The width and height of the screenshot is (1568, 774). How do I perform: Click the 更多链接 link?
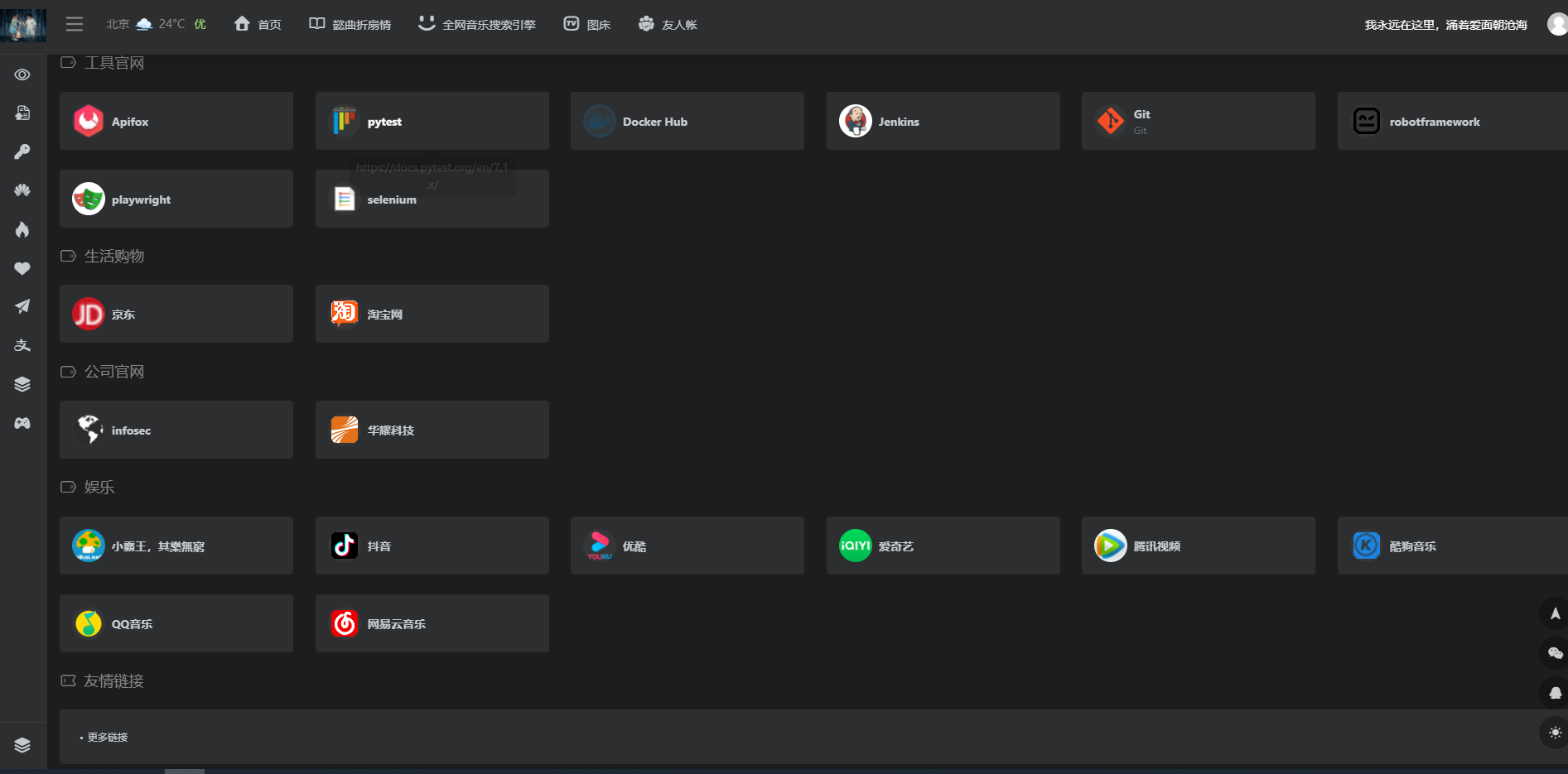click(108, 737)
